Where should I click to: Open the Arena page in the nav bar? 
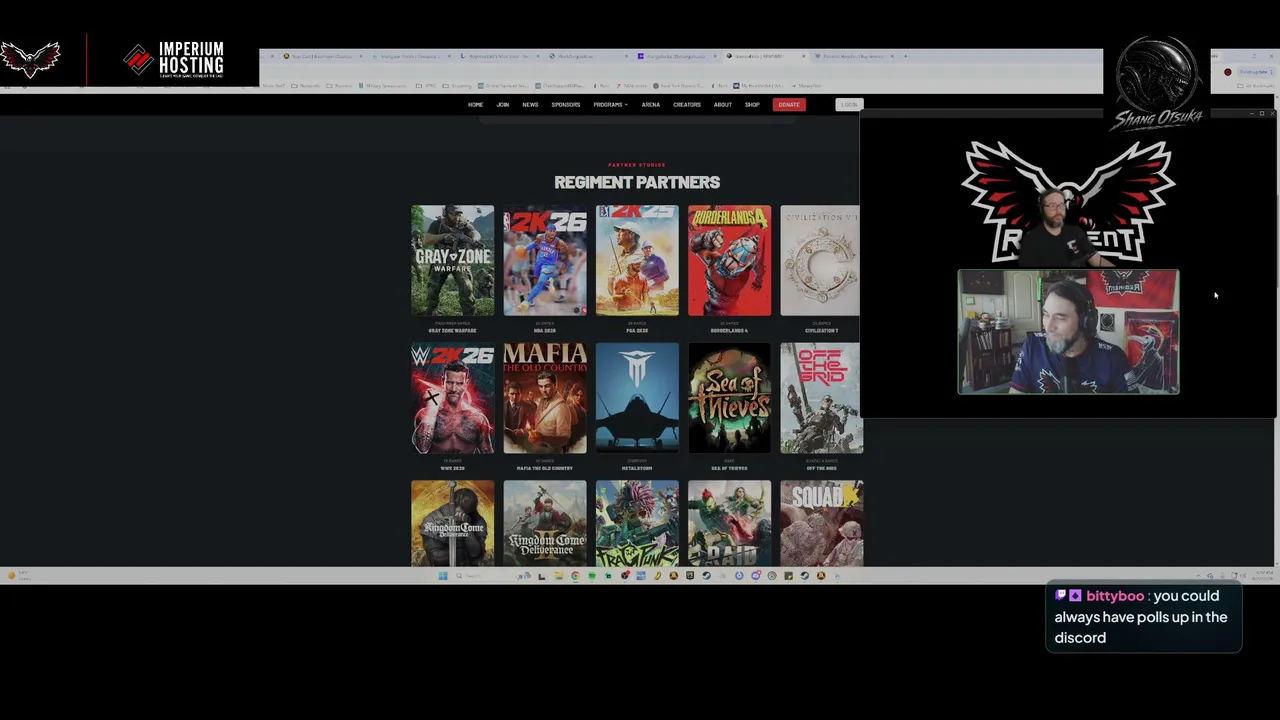(x=651, y=105)
